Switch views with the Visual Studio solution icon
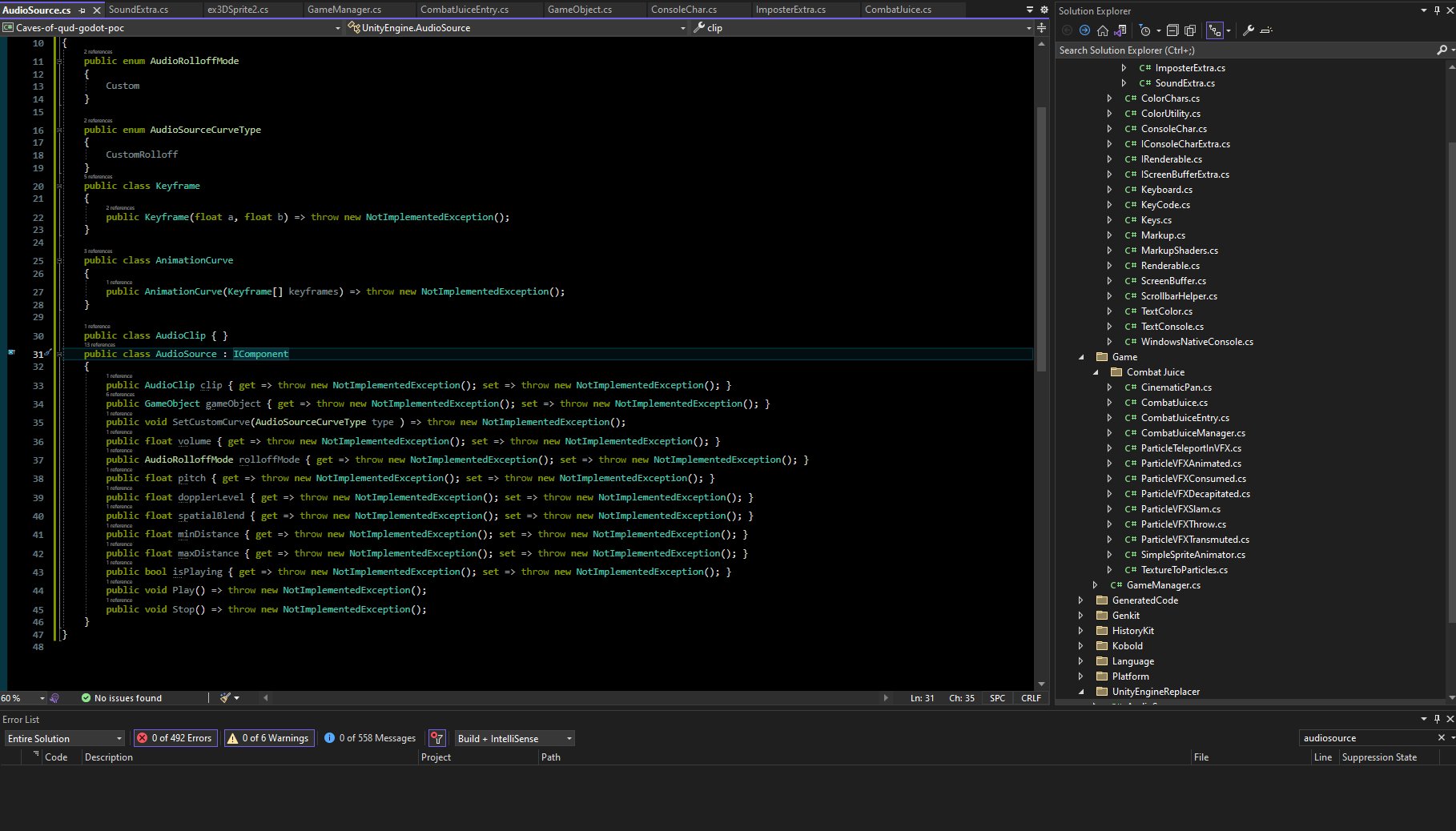 [x=1120, y=30]
